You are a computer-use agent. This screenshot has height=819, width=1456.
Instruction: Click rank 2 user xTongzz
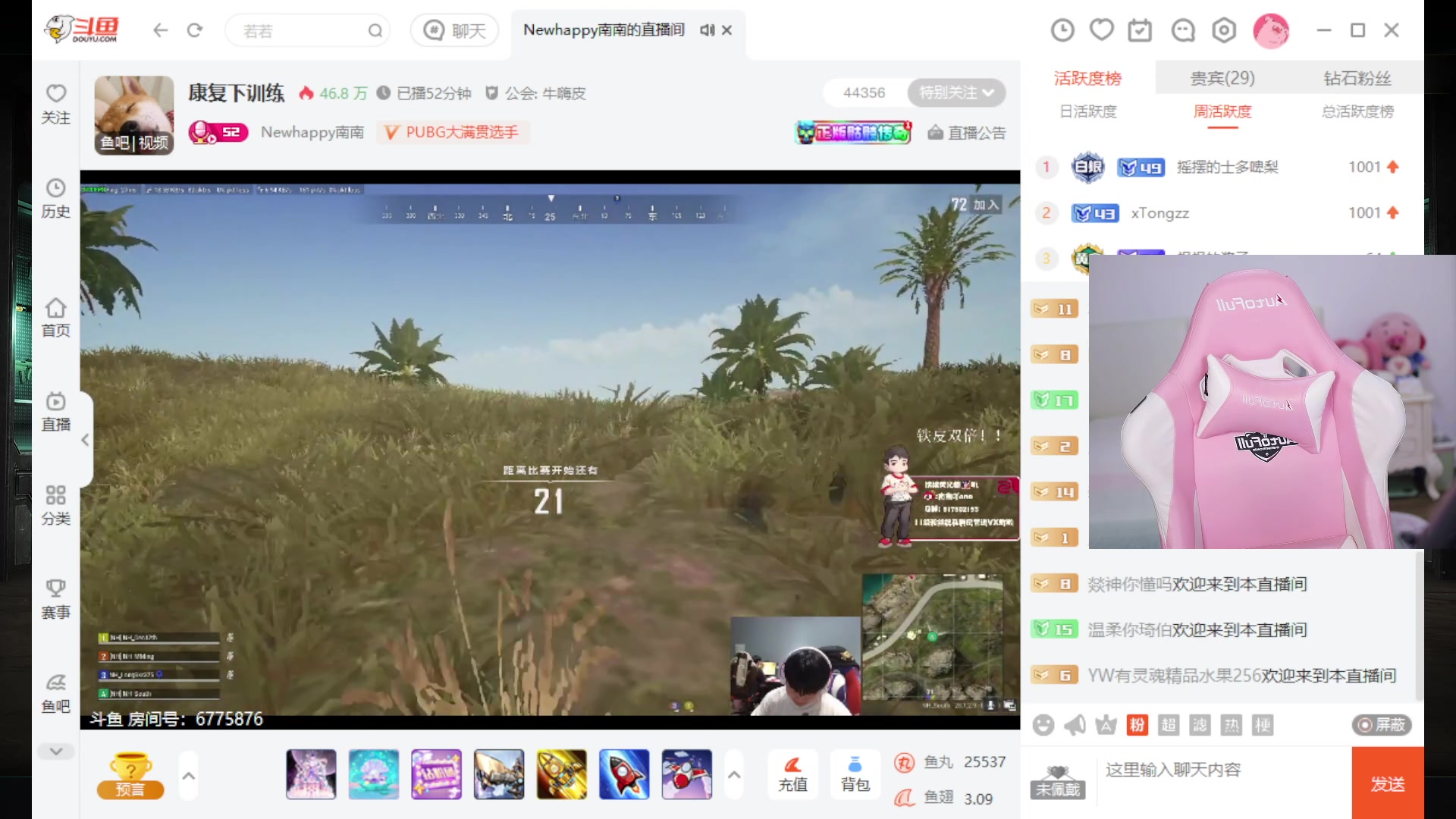tap(1159, 213)
